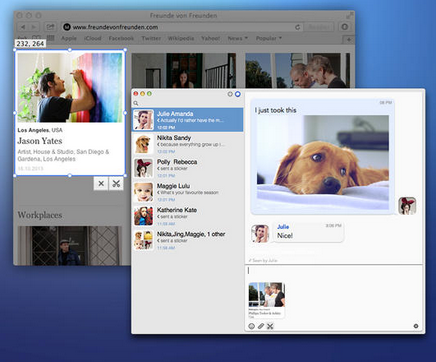Viewport: 436px width, 362px height.
Task: Start a screen capture with the composer scissors icon
Action: point(270,326)
